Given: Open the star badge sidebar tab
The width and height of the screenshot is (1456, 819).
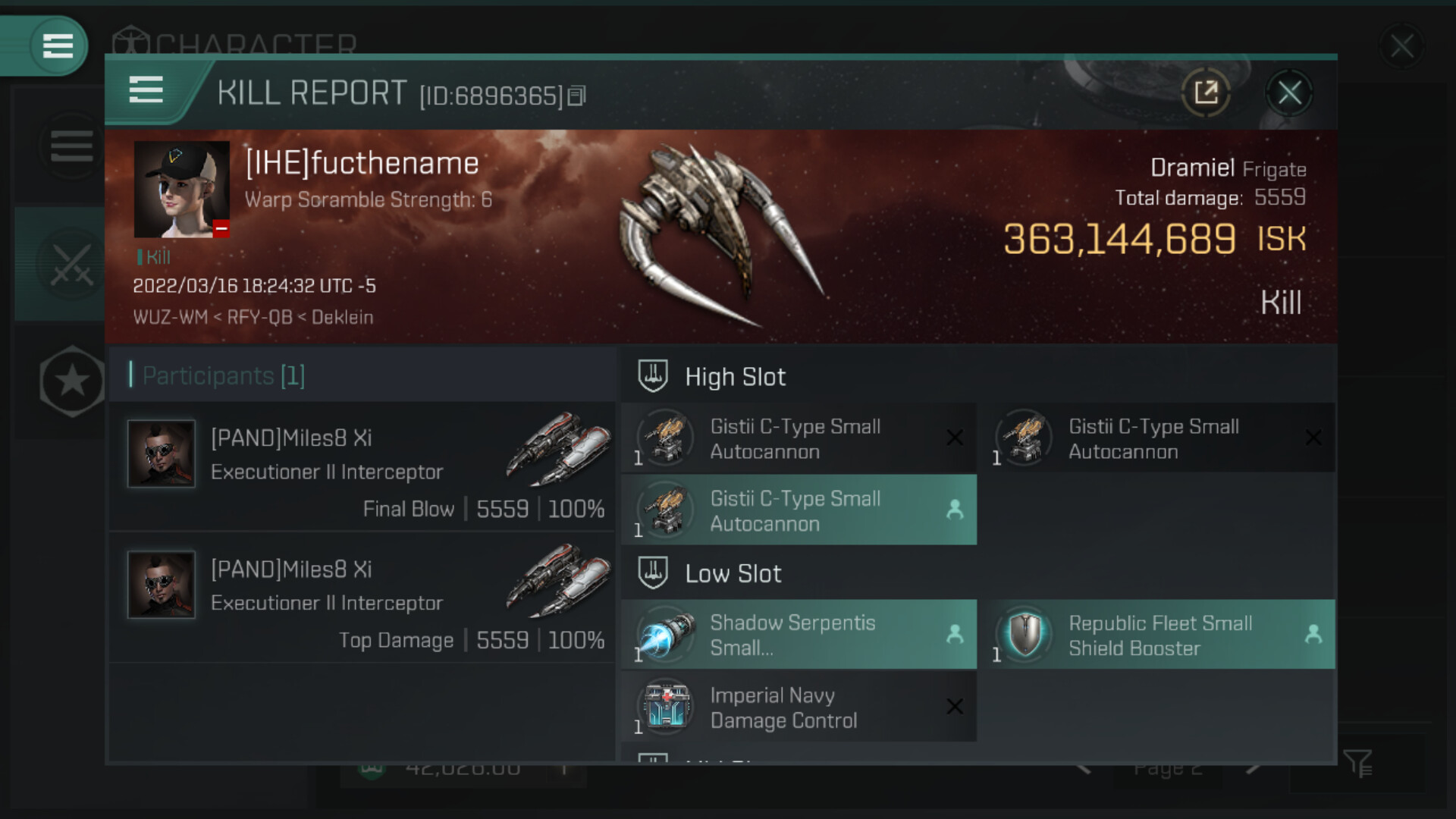Looking at the screenshot, I should pyautogui.click(x=72, y=381).
